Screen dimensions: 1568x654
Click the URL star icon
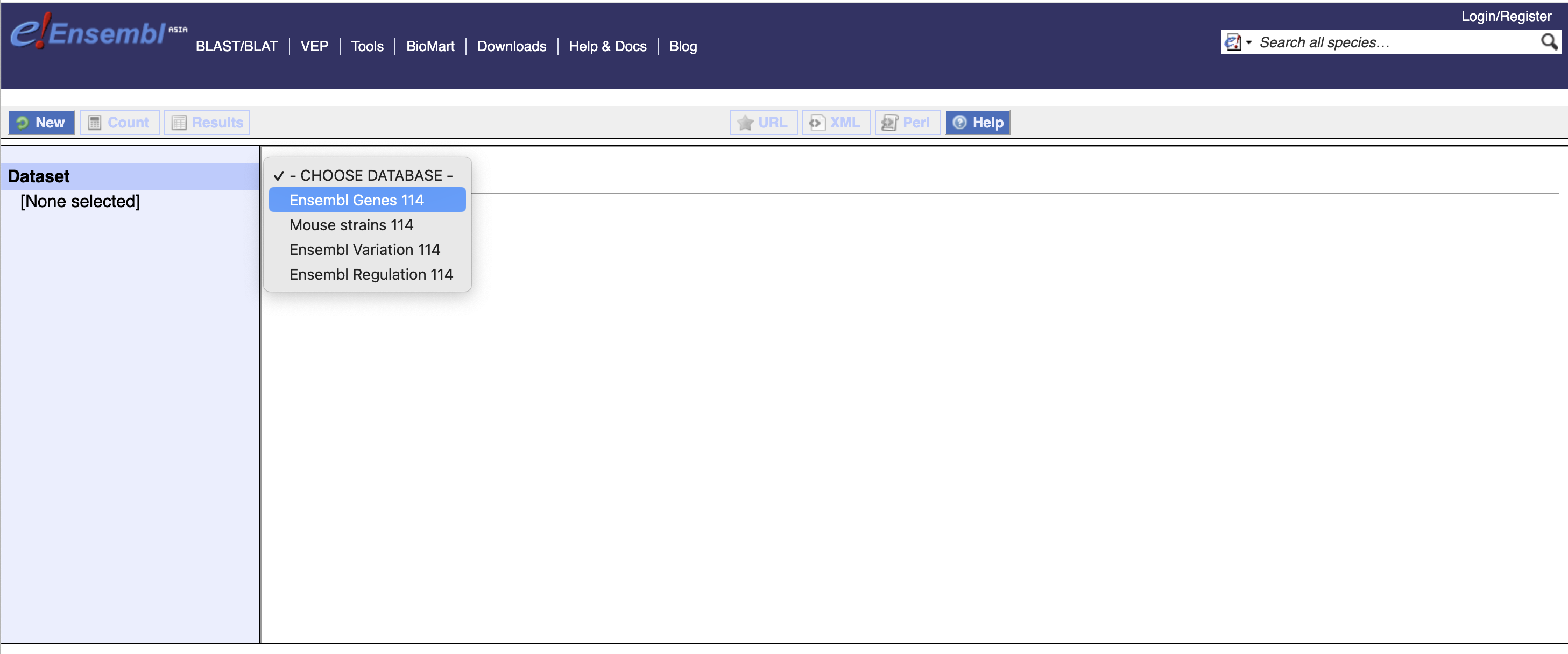click(x=745, y=122)
